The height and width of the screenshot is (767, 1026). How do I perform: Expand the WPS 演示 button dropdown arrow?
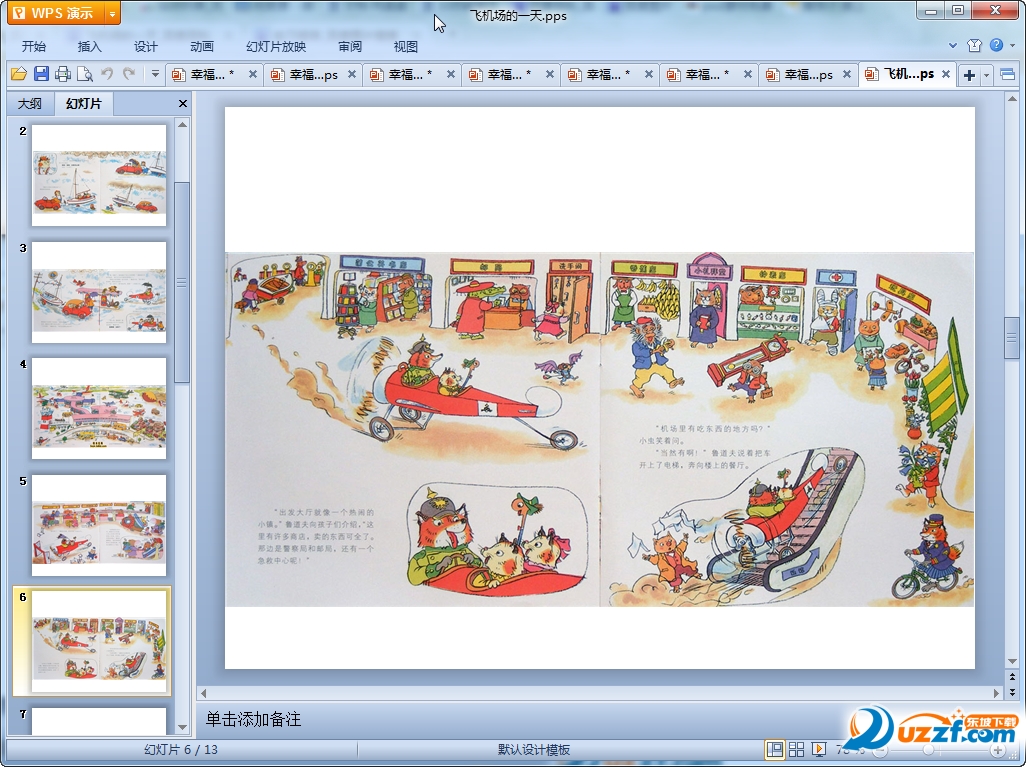click(x=113, y=12)
